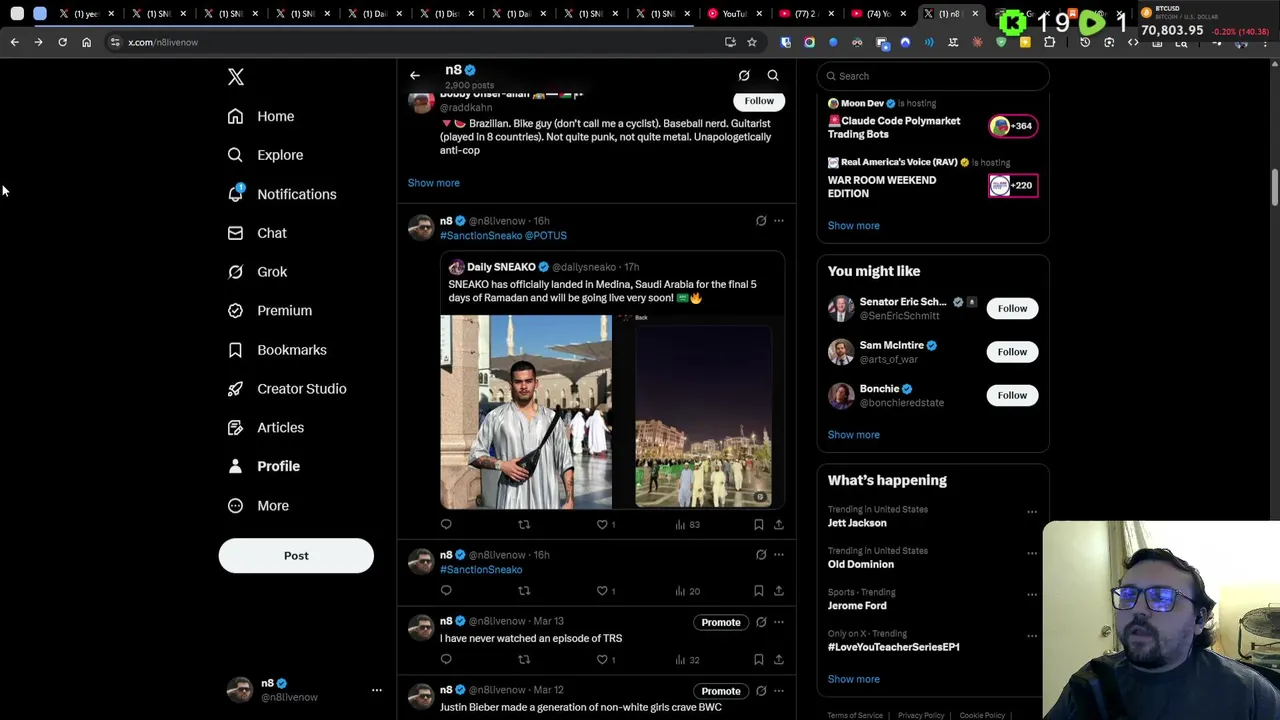Viewport: 1280px width, 720px height.
Task: Show more live spaces
Action: [x=854, y=226]
